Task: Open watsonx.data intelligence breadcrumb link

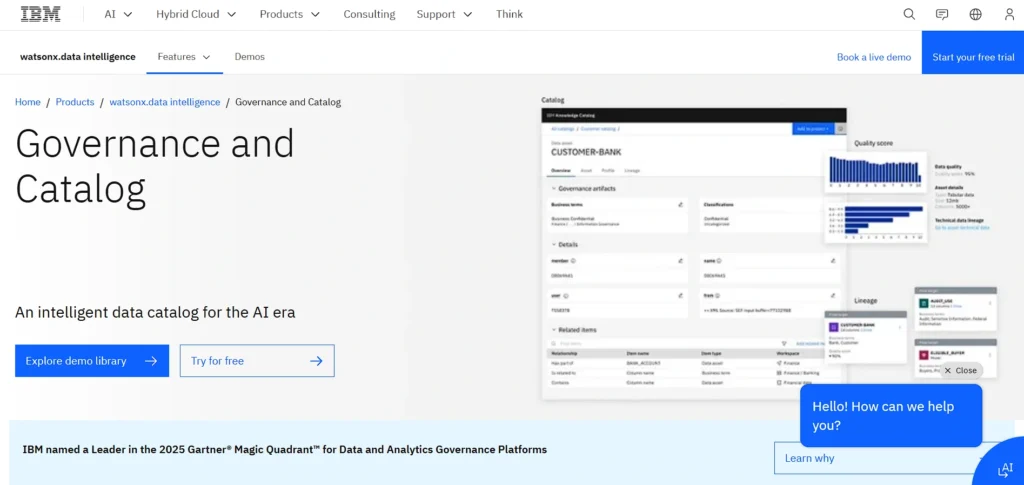Action: pos(165,102)
